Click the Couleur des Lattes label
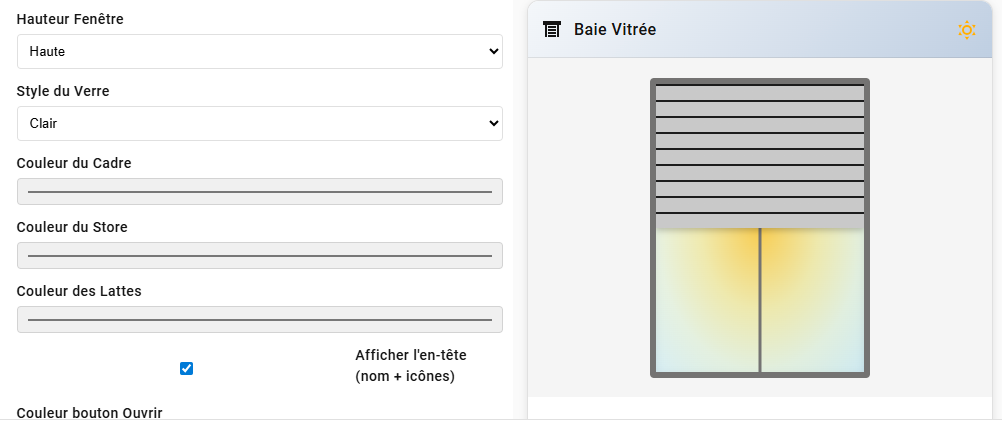 pos(78,291)
